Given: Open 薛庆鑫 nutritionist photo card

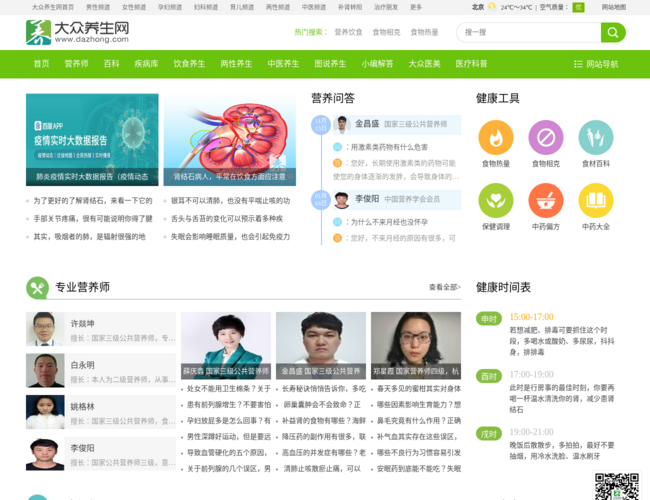Looking at the screenshot, I should 226,346.
